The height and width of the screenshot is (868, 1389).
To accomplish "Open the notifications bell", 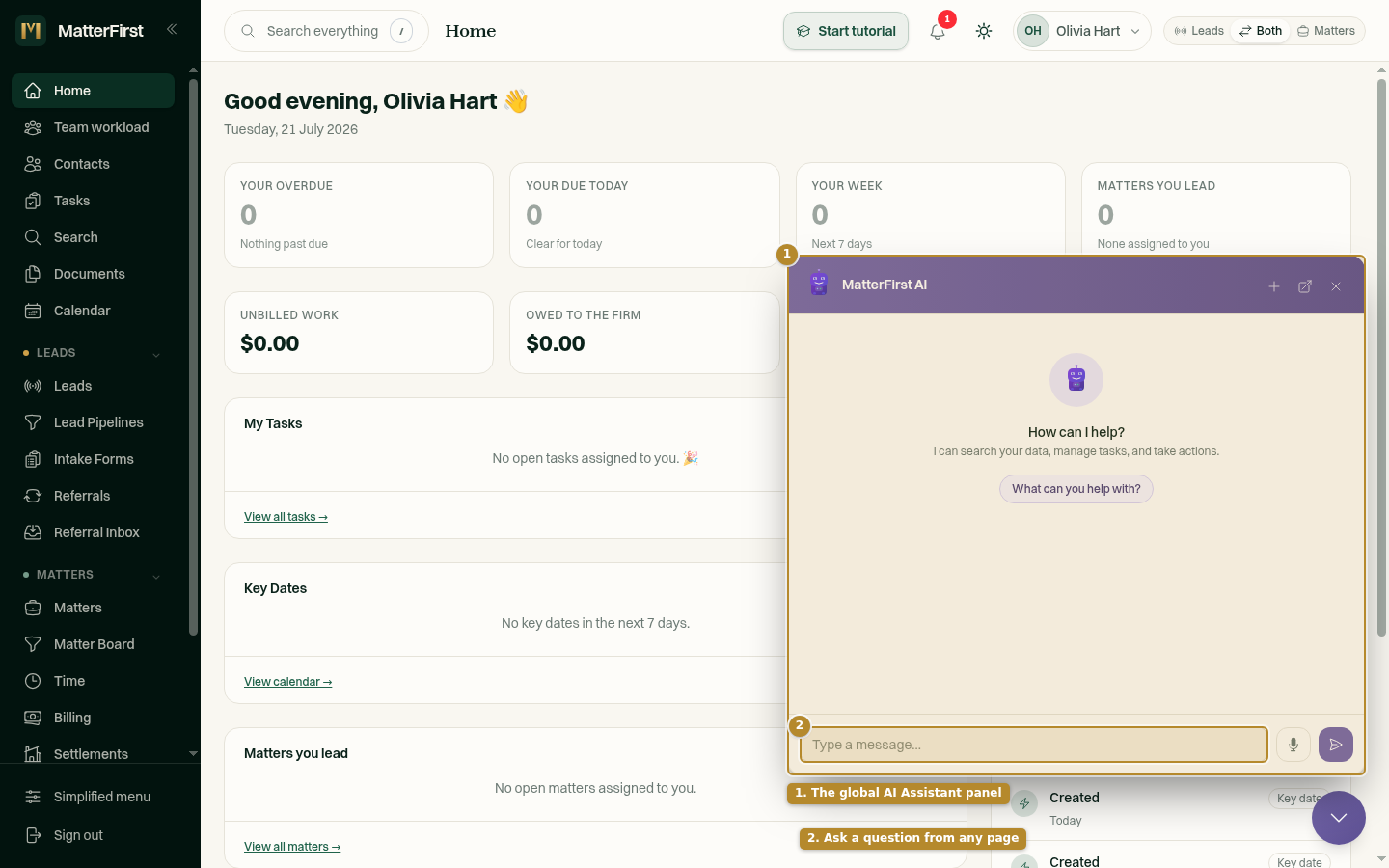I will click(x=938, y=31).
